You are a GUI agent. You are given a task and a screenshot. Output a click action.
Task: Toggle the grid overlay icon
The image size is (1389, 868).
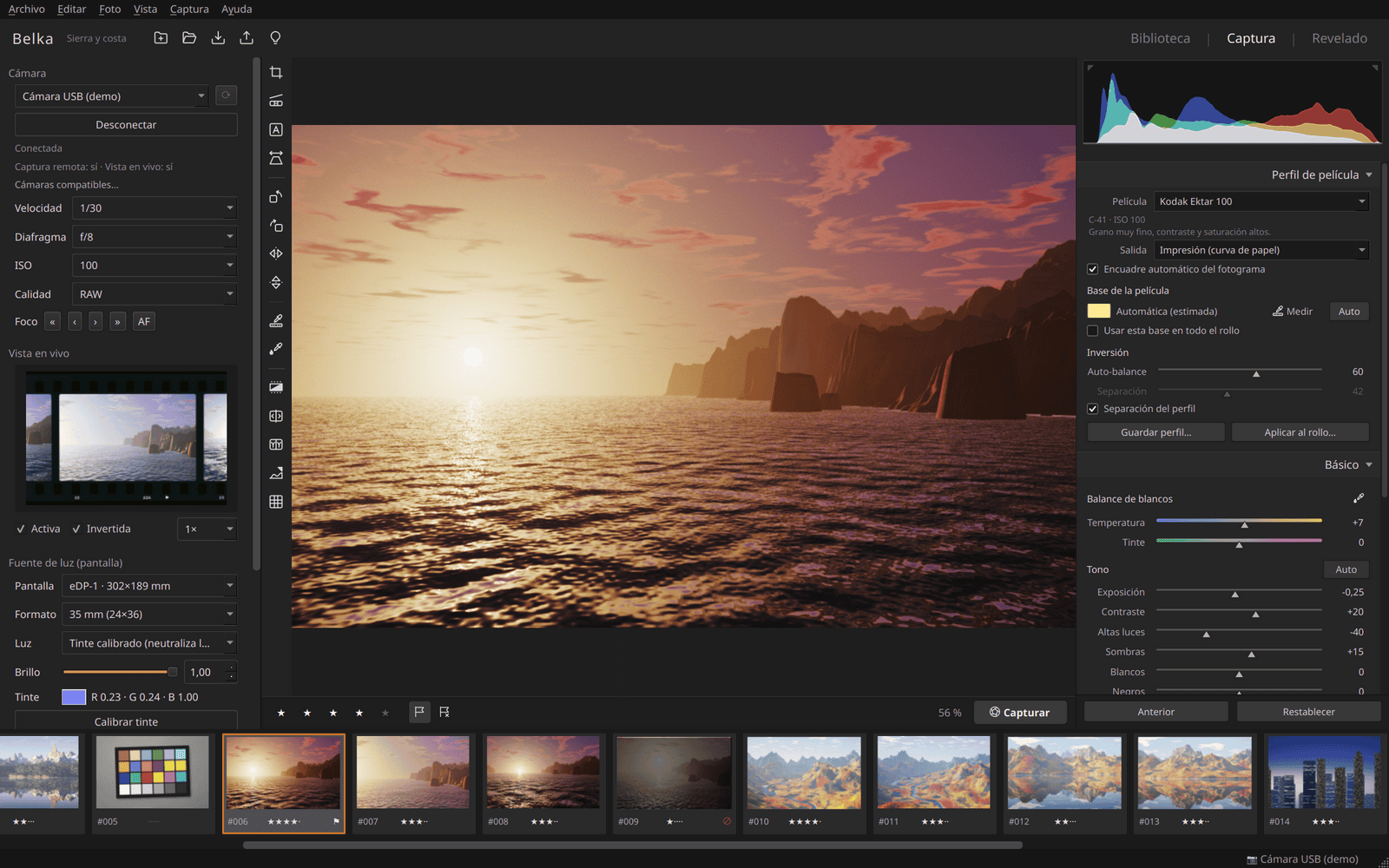coord(276,502)
